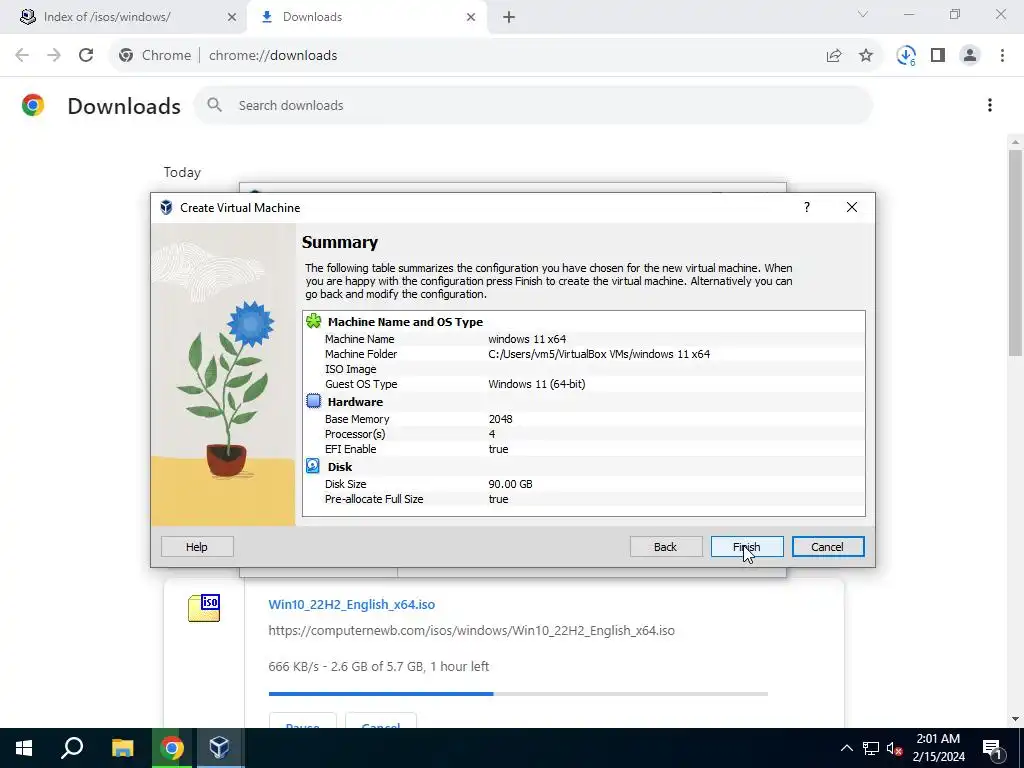The width and height of the screenshot is (1024, 768).
Task: Click the Disk section icon
Action: point(313,466)
